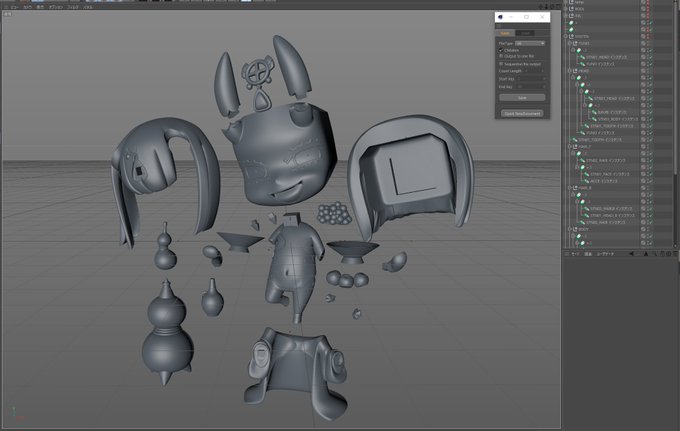The image size is (680, 431).
Task: Toggle enable checkmark on ALICE インスタンス row
Action: point(651,181)
